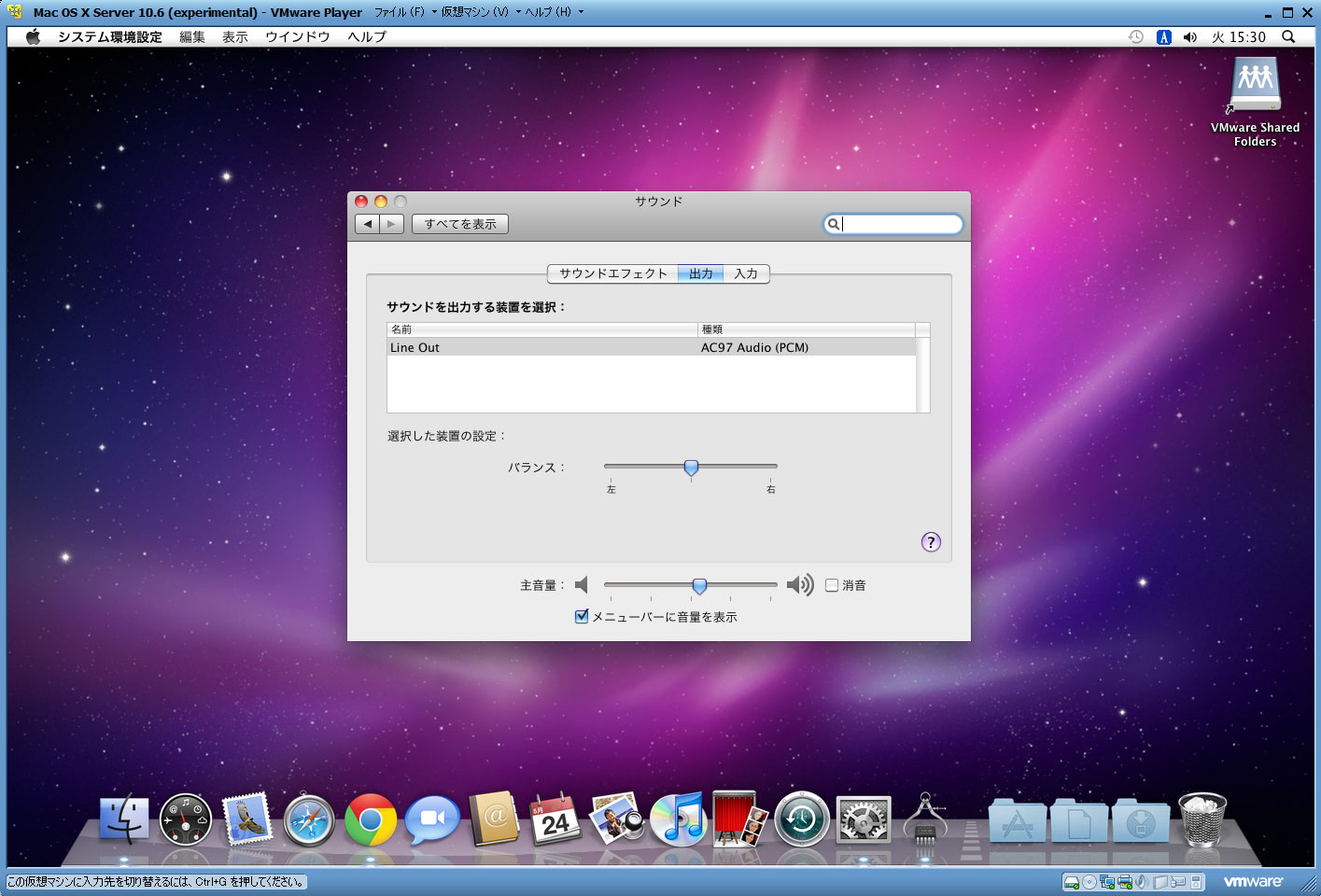This screenshot has height=896, width=1321.
Task: Uncheck メニューバーに音量を表示 checkbox
Action: coord(582,616)
